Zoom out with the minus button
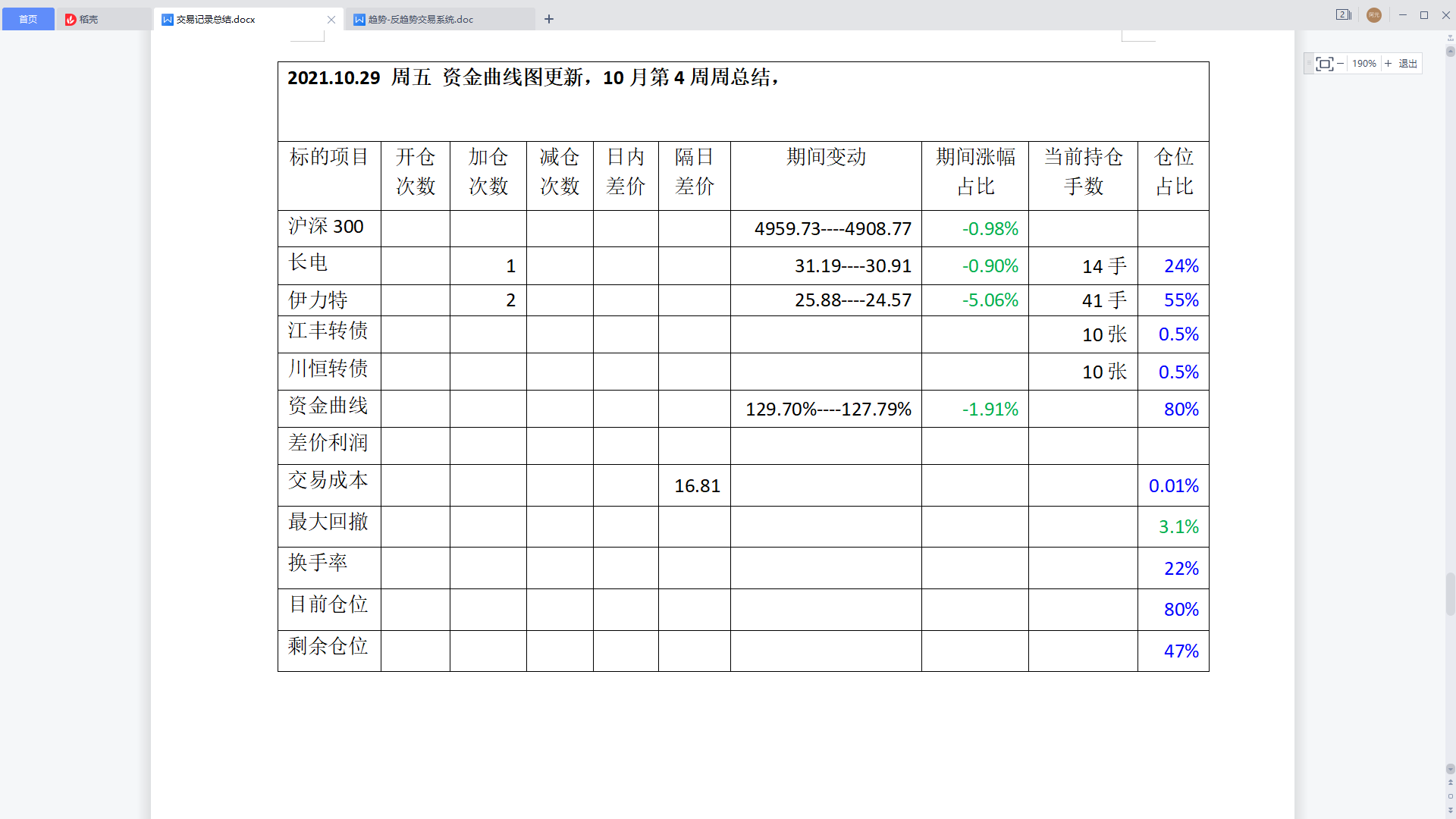The width and height of the screenshot is (1456, 819). coord(1341,64)
